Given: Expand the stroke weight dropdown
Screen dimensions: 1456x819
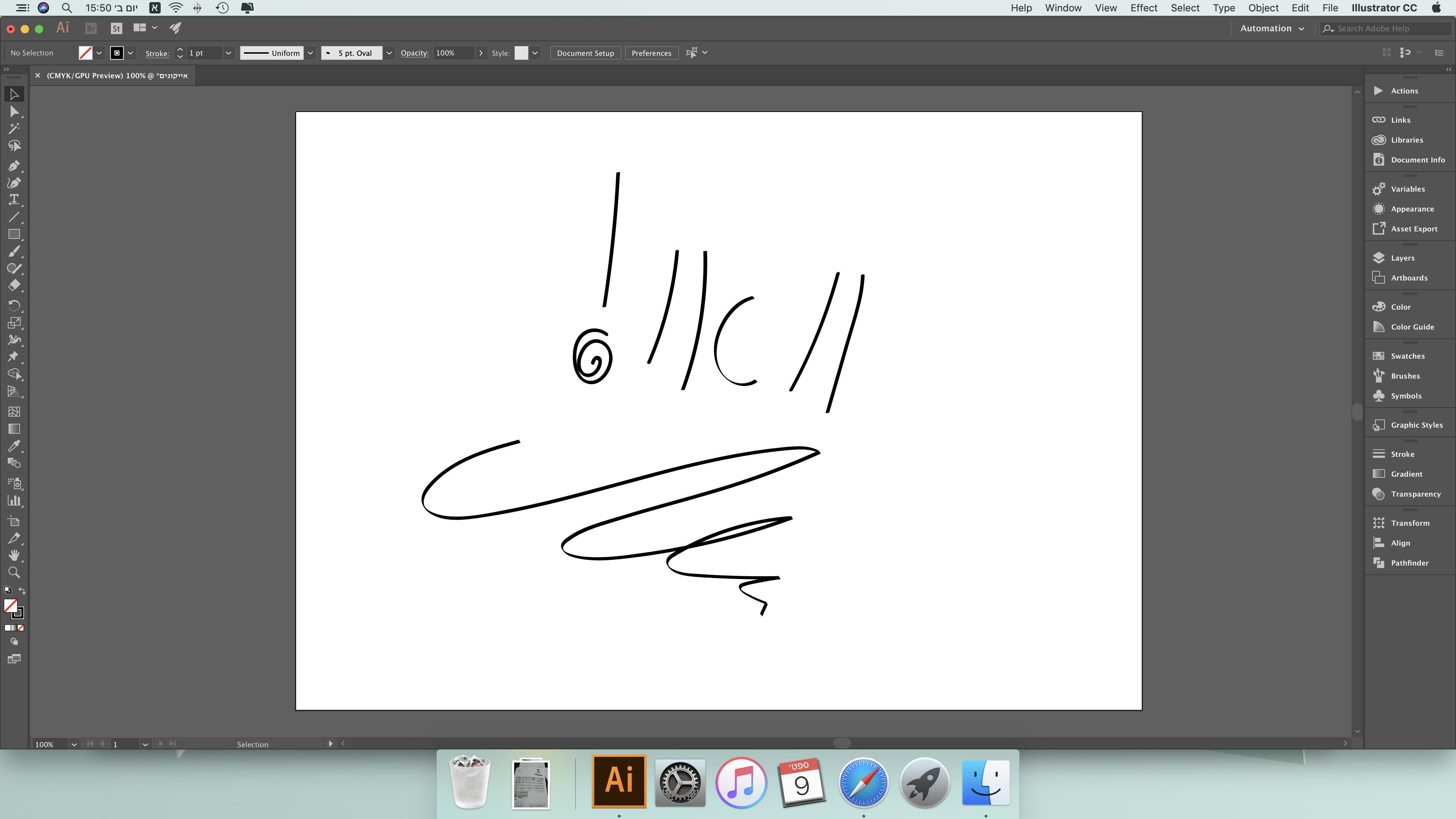Looking at the screenshot, I should [x=228, y=53].
